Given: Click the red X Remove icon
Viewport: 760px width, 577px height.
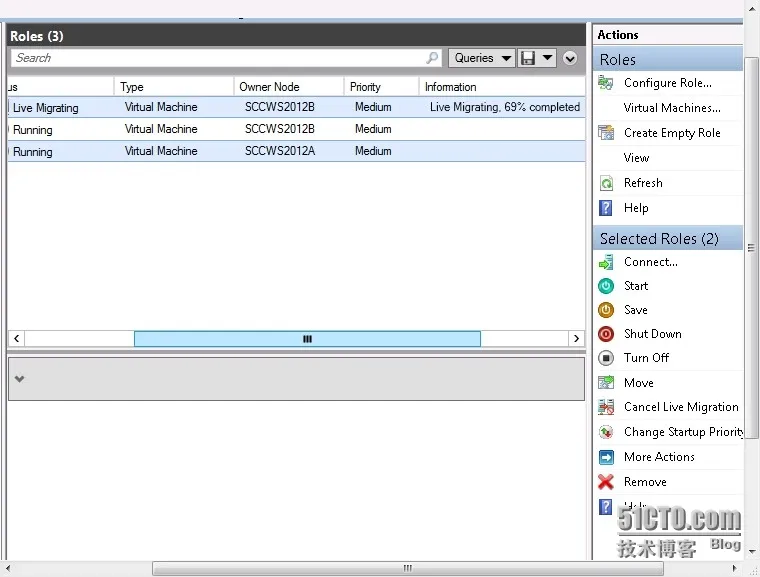Looking at the screenshot, I should pyautogui.click(x=606, y=482).
